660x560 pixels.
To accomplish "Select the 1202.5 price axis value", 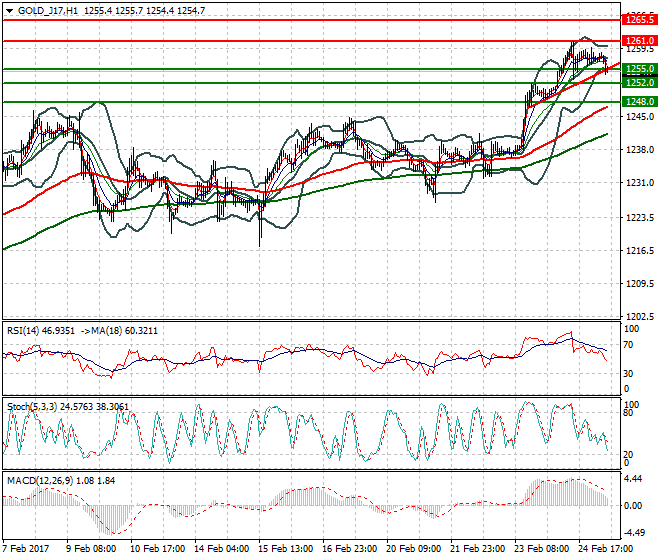I will 640,316.
